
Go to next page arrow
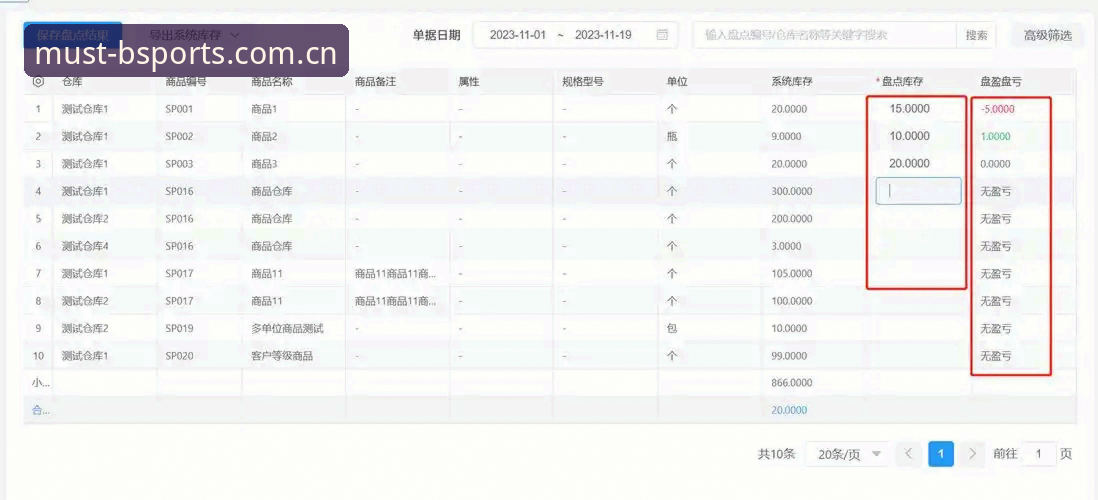tap(972, 454)
